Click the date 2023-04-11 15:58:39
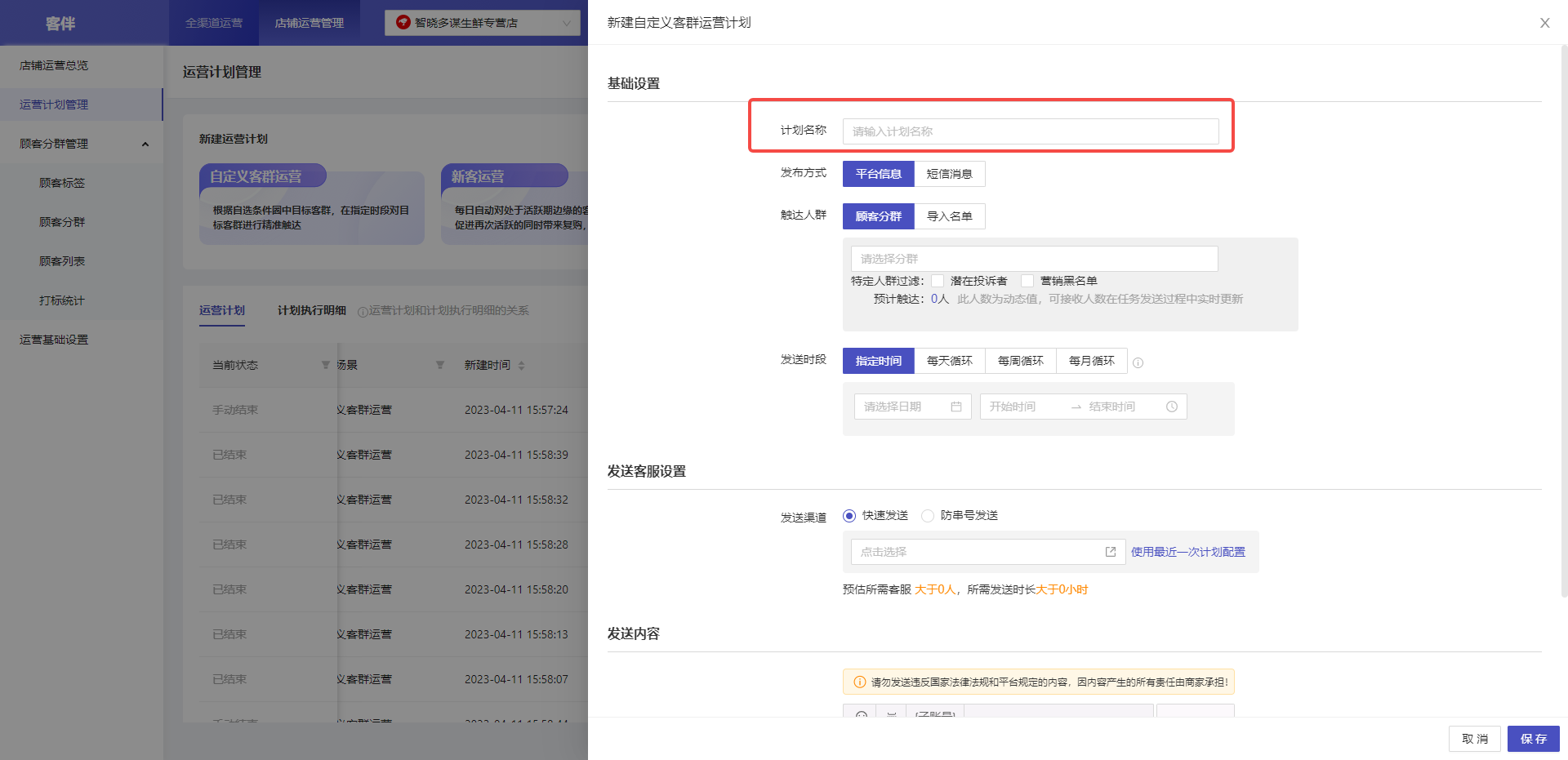This screenshot has width=1568, height=760. coord(516,455)
